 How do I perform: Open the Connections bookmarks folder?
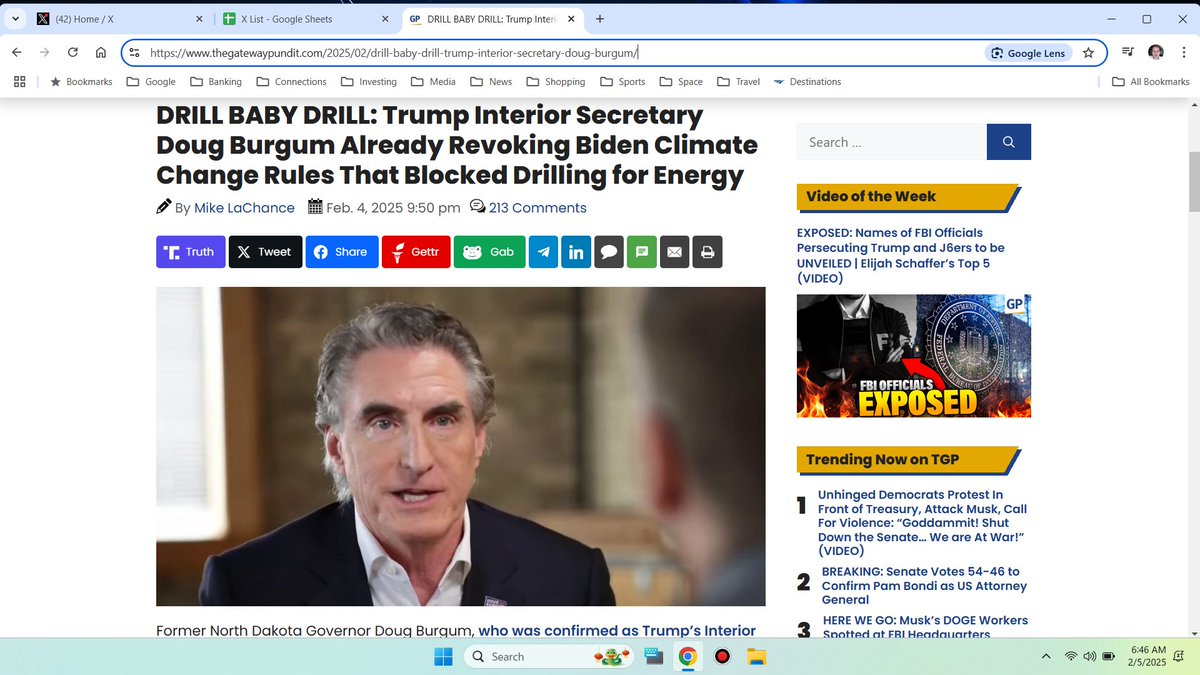(x=291, y=82)
